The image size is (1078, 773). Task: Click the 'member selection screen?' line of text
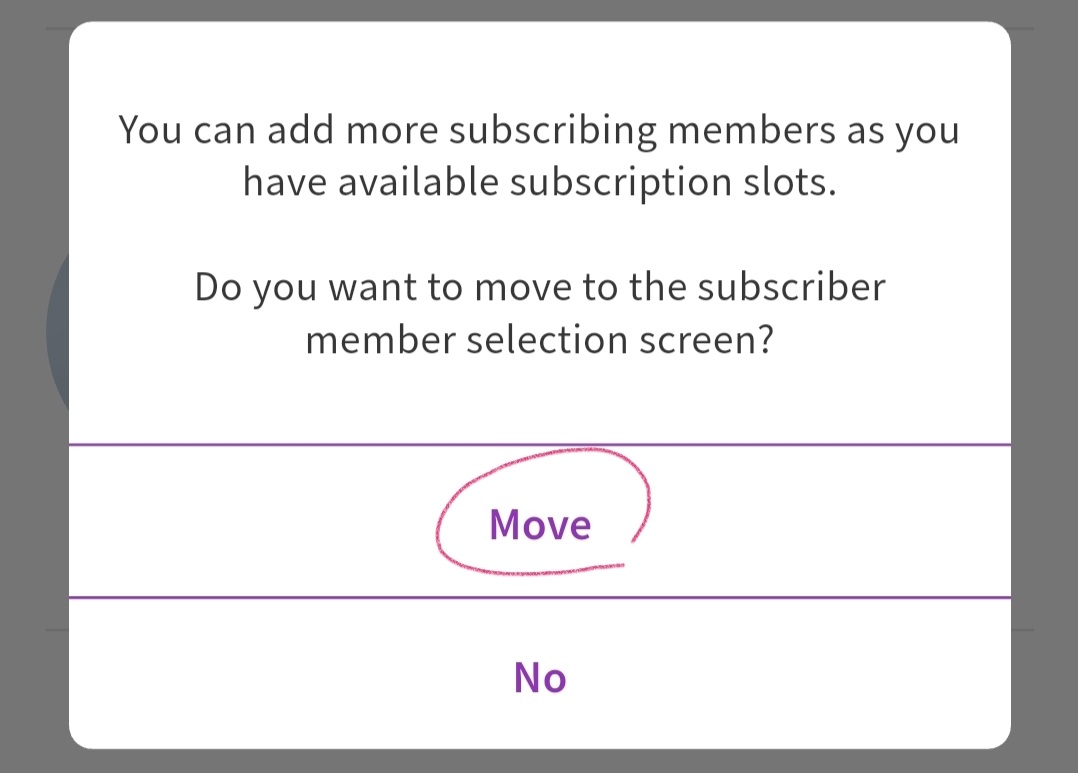pyautogui.click(x=539, y=340)
